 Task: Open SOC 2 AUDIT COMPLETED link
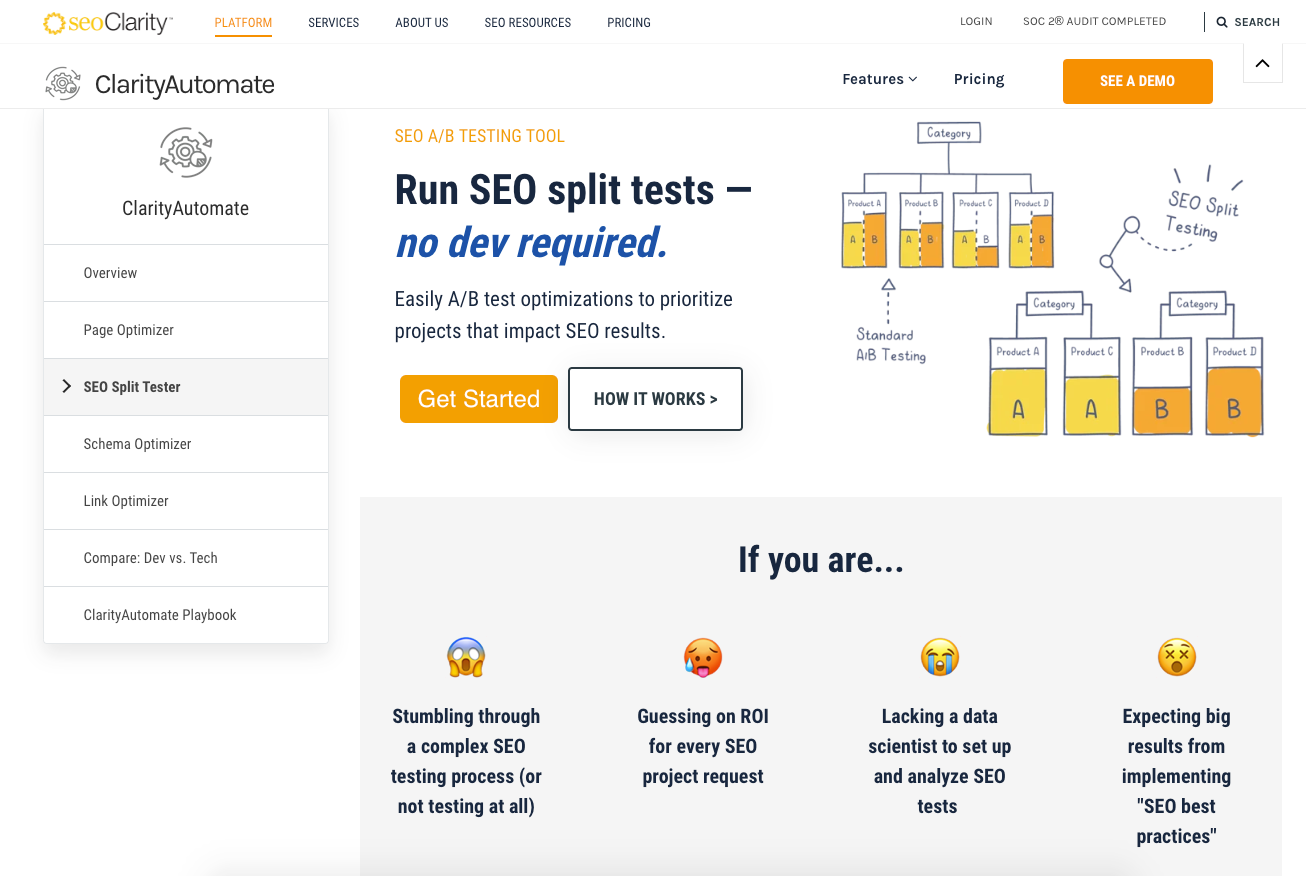coord(1094,21)
